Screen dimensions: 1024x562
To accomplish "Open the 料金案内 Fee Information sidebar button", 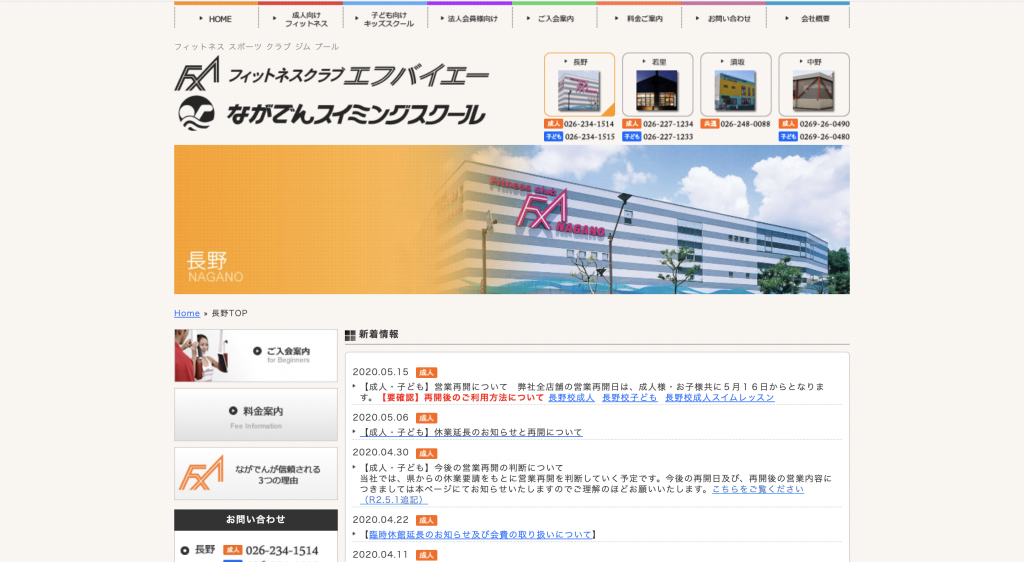I will pyautogui.click(x=256, y=414).
